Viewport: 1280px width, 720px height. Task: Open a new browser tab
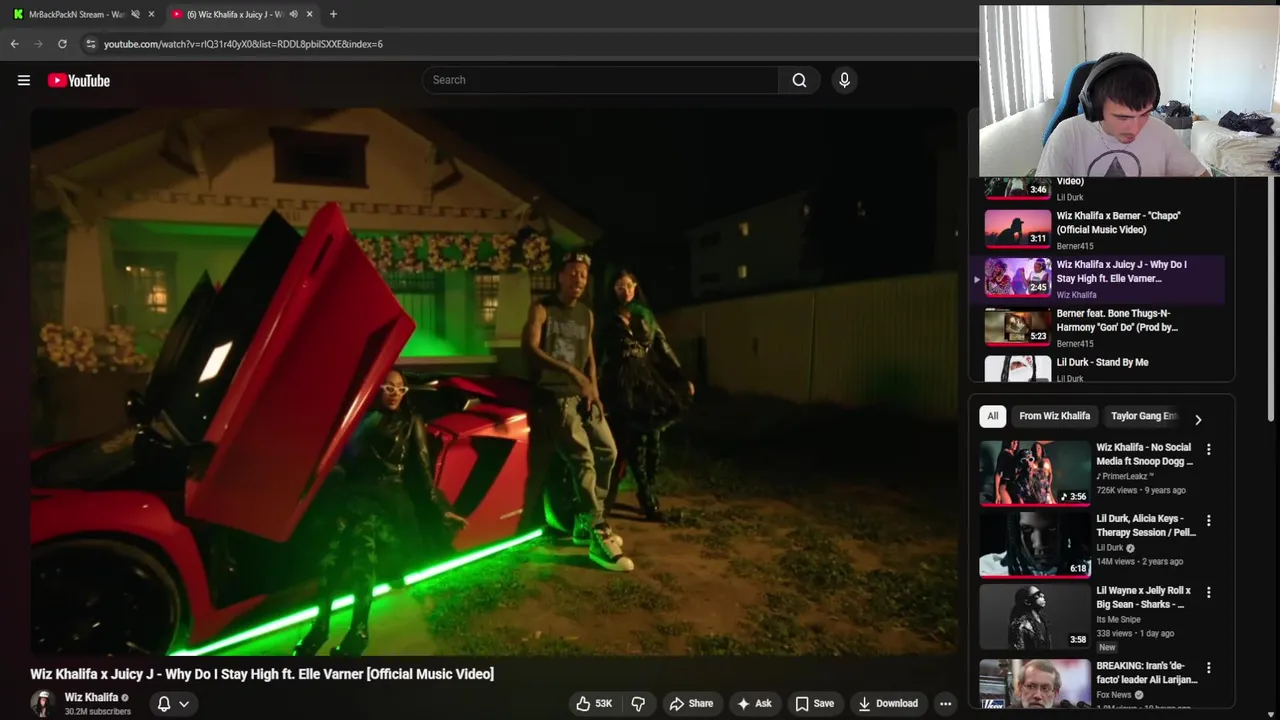[333, 14]
